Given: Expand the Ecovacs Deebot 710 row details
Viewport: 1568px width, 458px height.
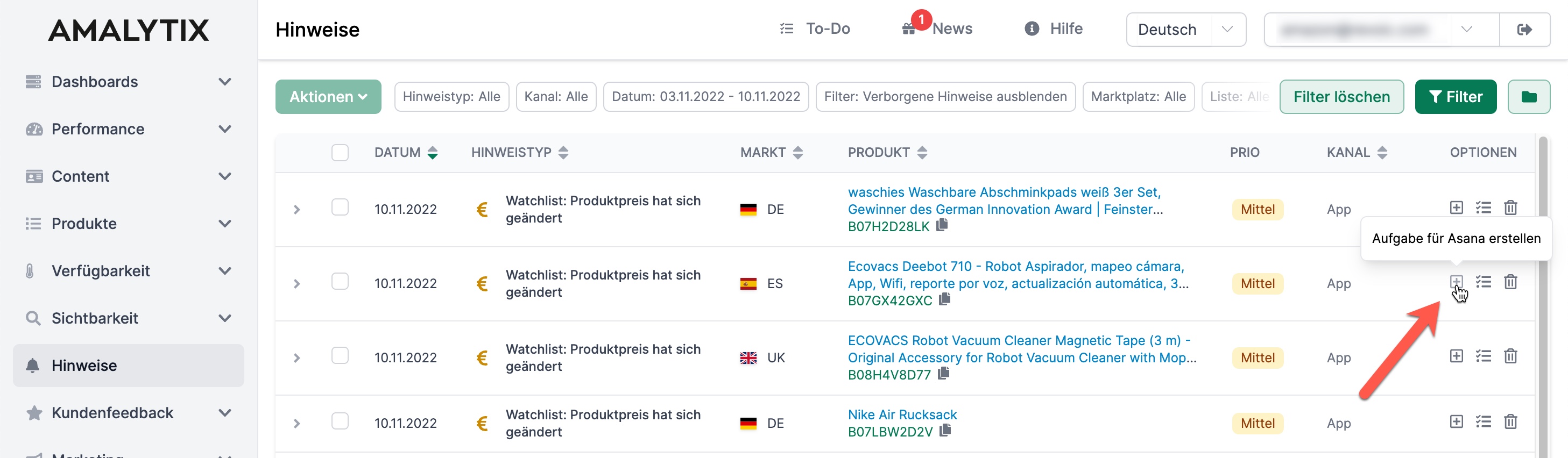Looking at the screenshot, I should click(x=296, y=283).
